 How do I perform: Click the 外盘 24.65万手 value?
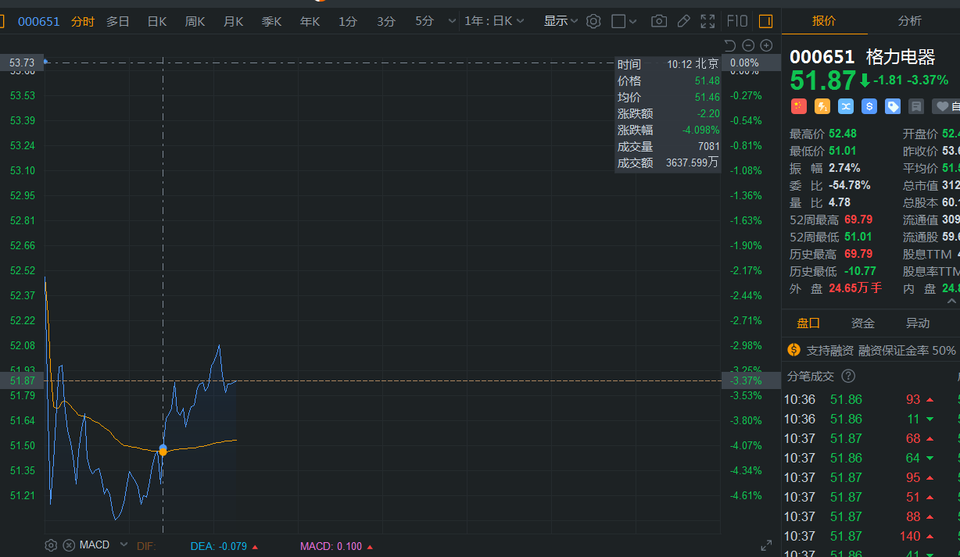pos(855,288)
